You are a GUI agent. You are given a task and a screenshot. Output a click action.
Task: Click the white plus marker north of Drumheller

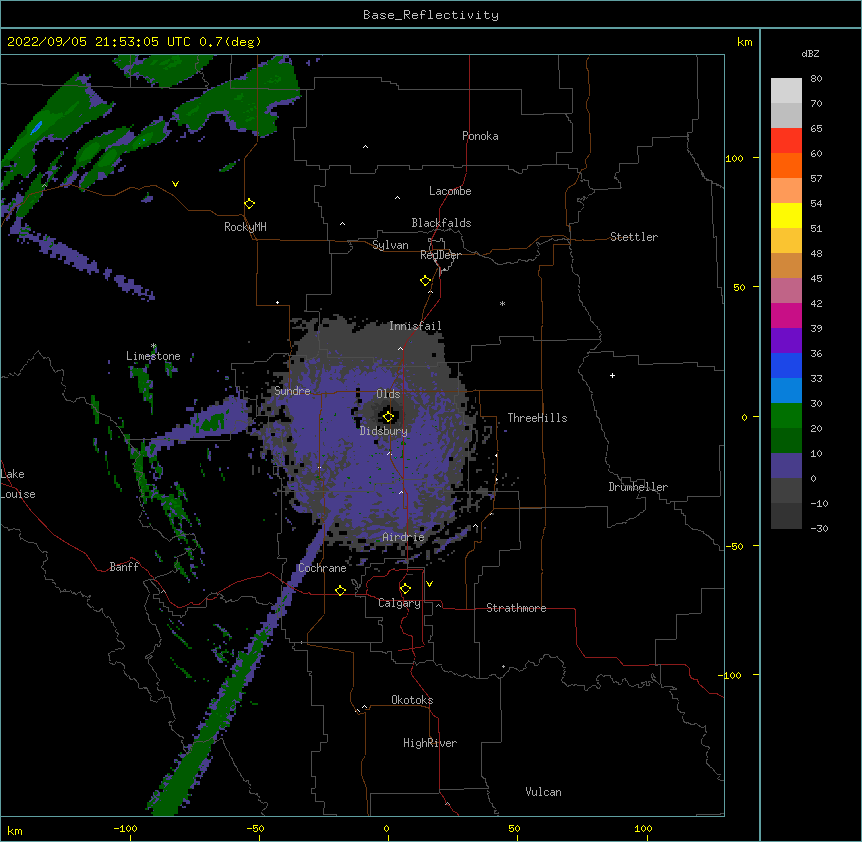coord(612,375)
